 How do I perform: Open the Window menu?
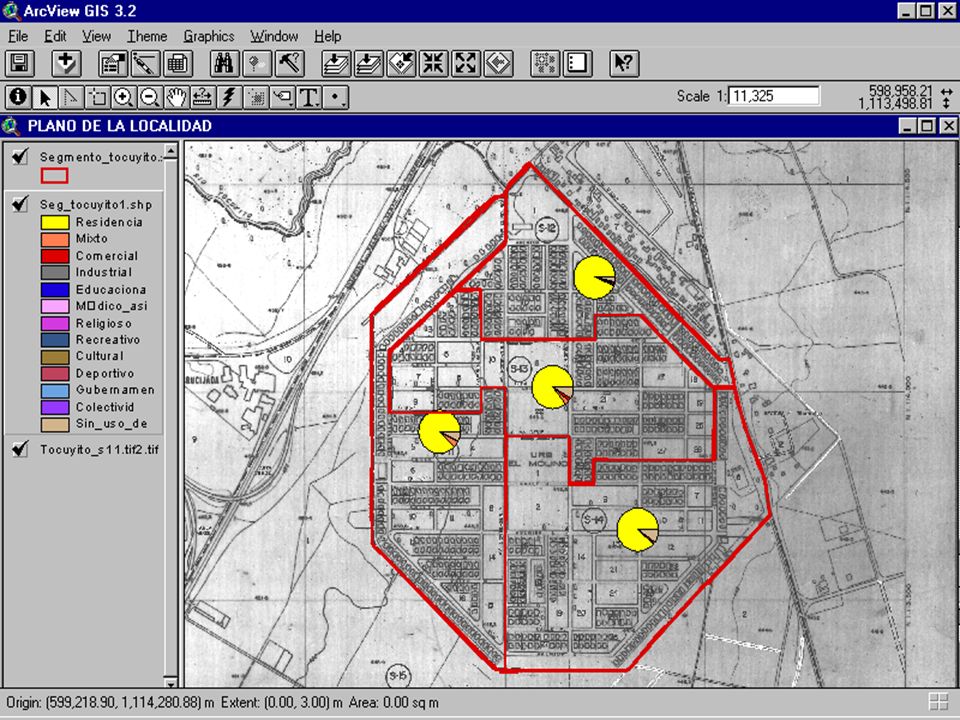(x=274, y=36)
